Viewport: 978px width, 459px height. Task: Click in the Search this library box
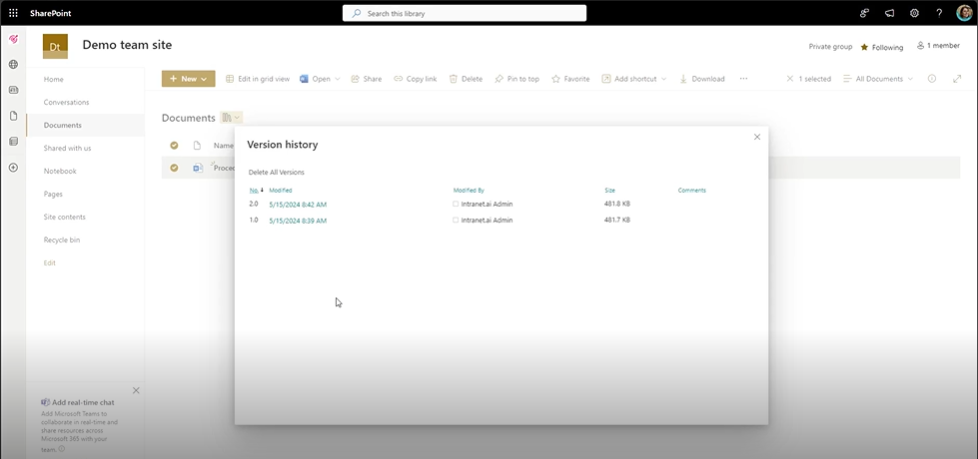pyautogui.click(x=465, y=13)
